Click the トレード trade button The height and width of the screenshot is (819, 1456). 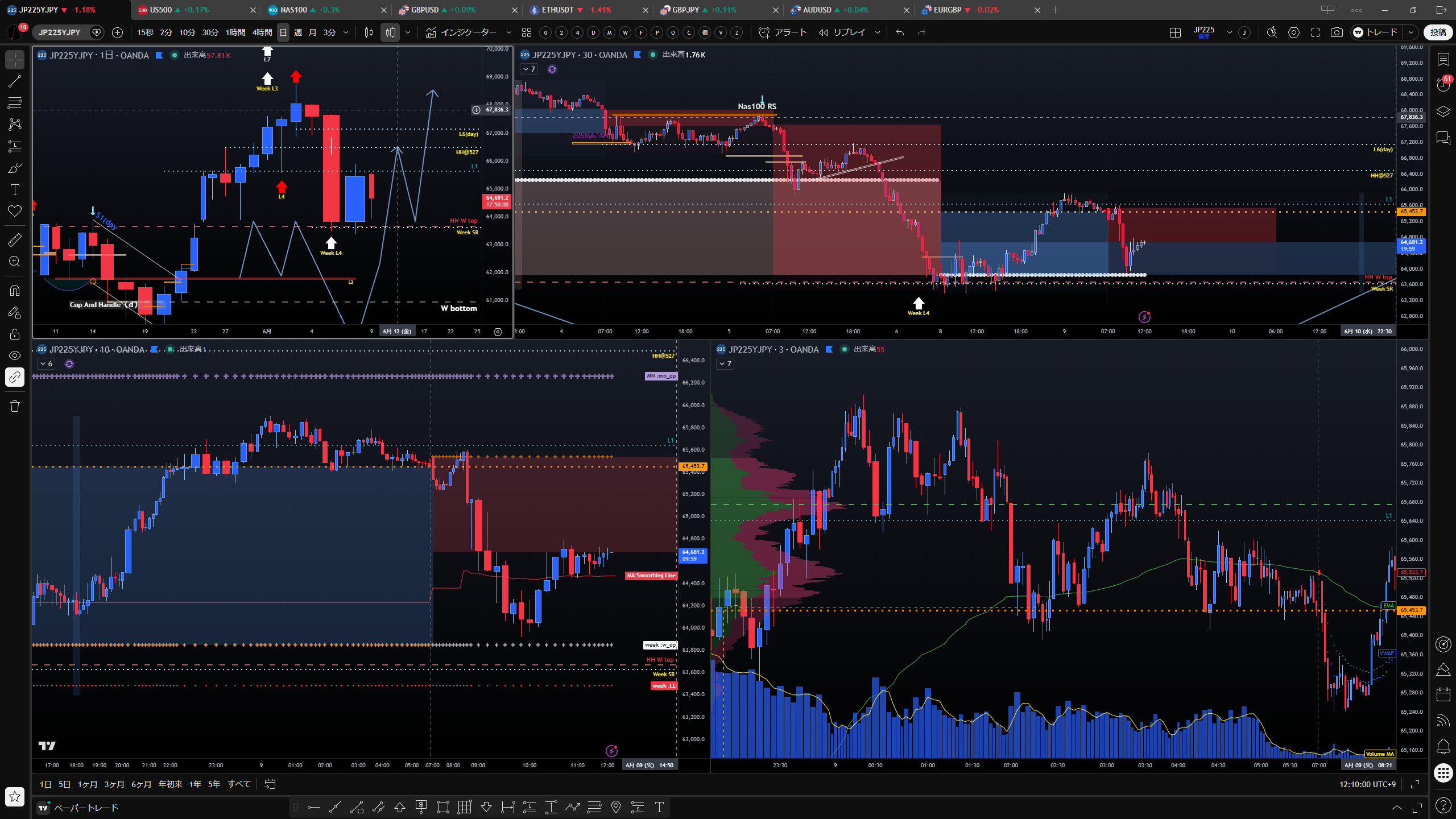pos(1376,32)
